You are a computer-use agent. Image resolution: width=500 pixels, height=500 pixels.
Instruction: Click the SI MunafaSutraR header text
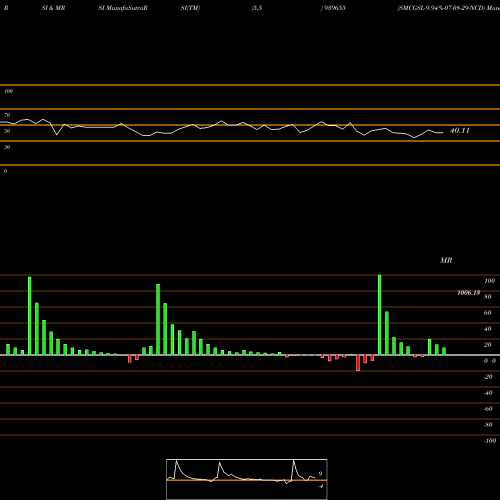123,8
